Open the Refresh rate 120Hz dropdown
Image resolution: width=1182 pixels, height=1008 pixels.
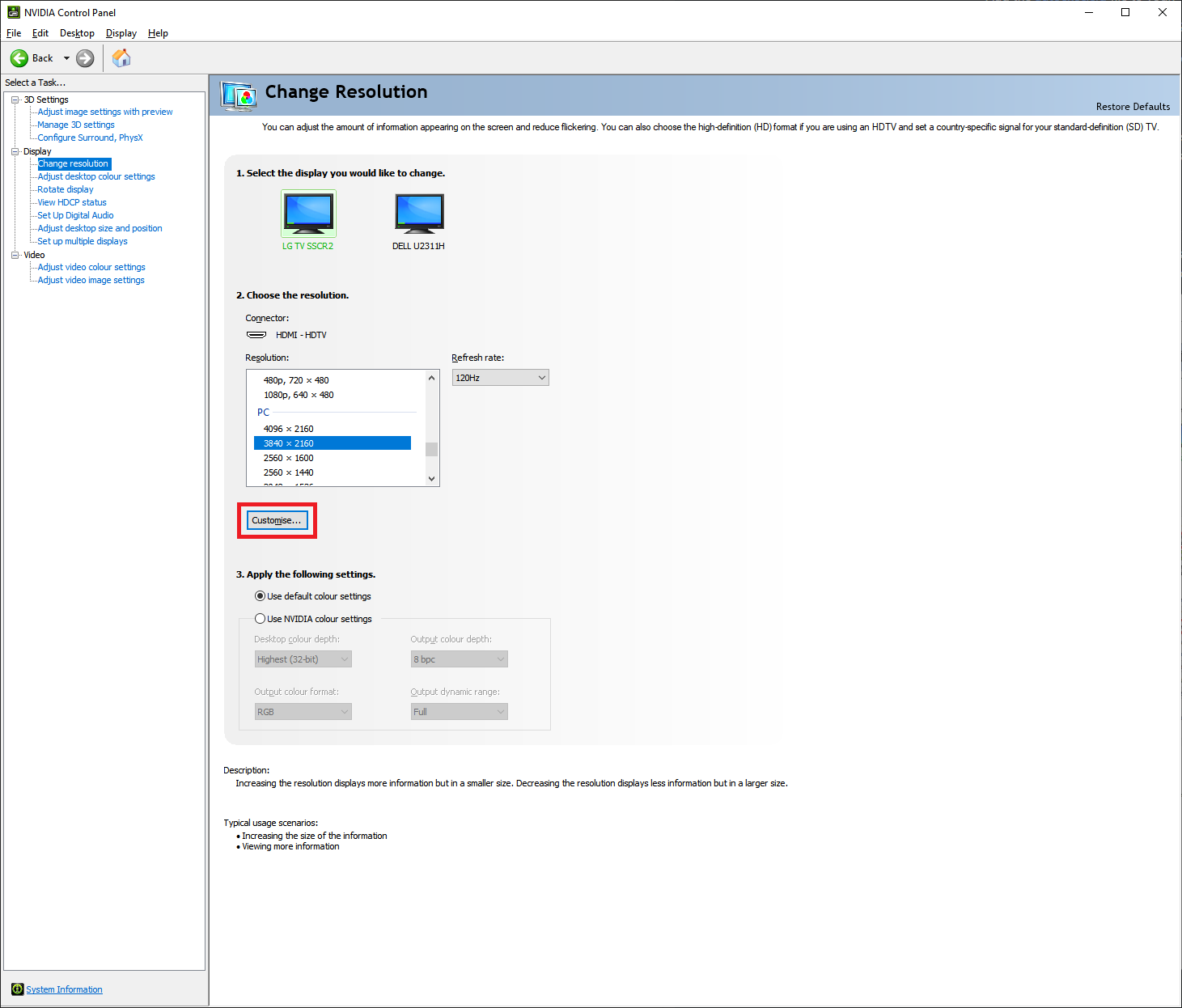(x=500, y=378)
